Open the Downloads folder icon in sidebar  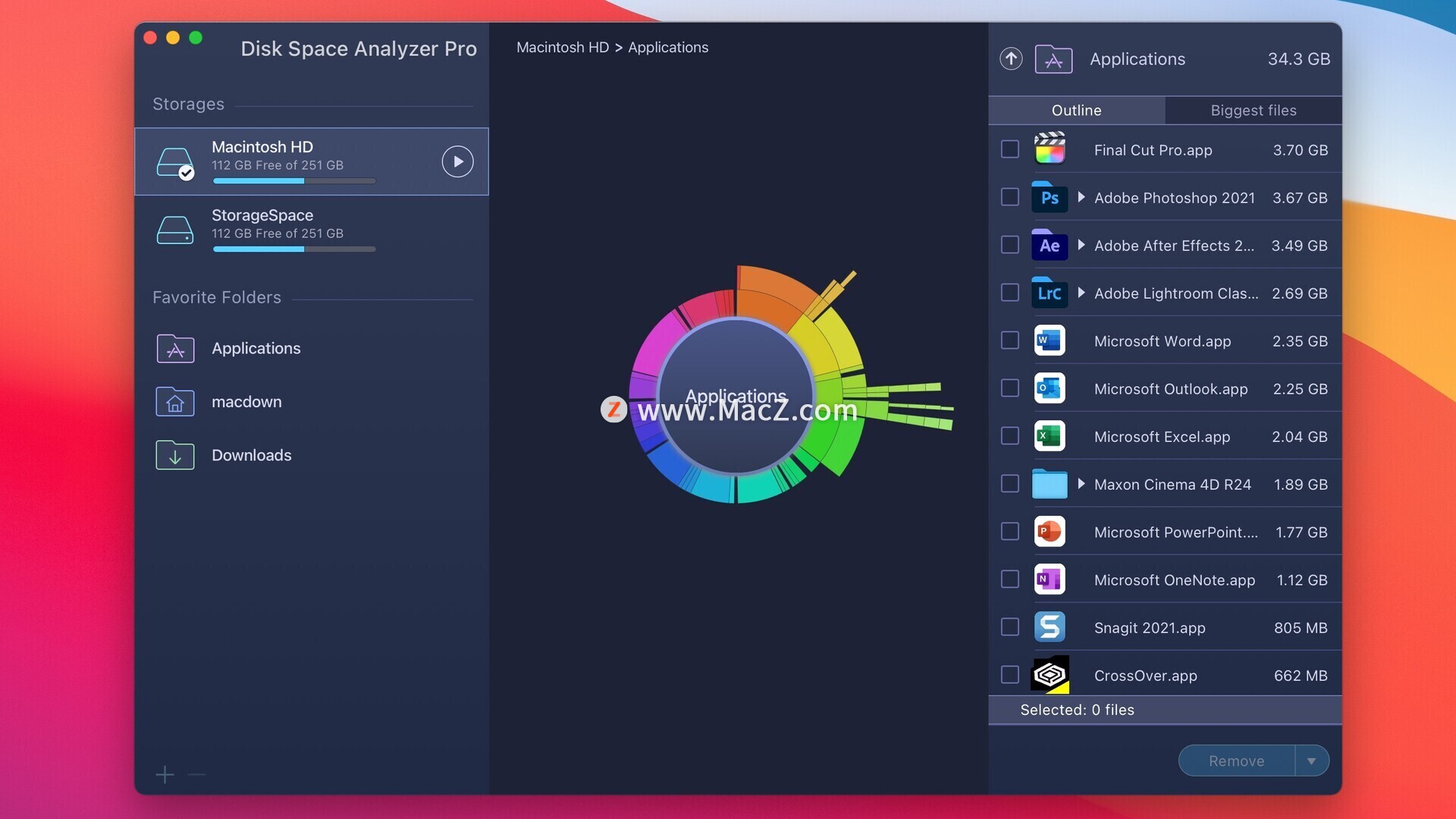point(175,455)
